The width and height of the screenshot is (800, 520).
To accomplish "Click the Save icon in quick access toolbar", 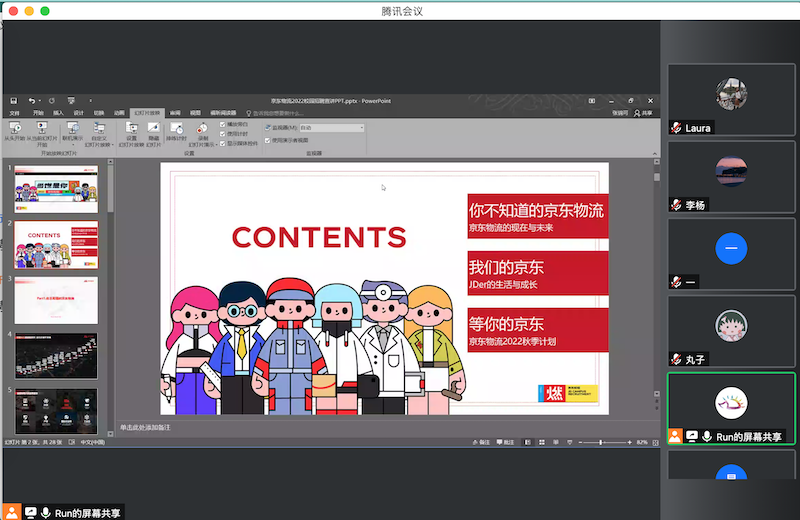I will (x=13, y=101).
